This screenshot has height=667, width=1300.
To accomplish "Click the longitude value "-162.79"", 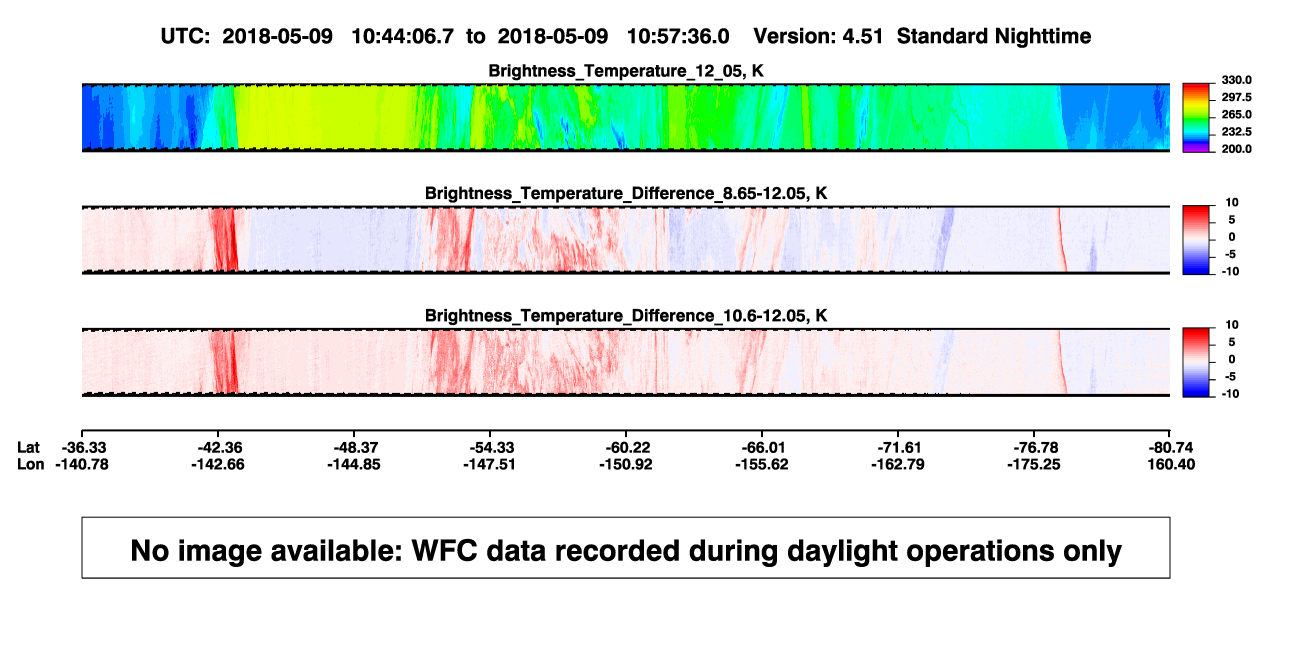I will coord(899,464).
